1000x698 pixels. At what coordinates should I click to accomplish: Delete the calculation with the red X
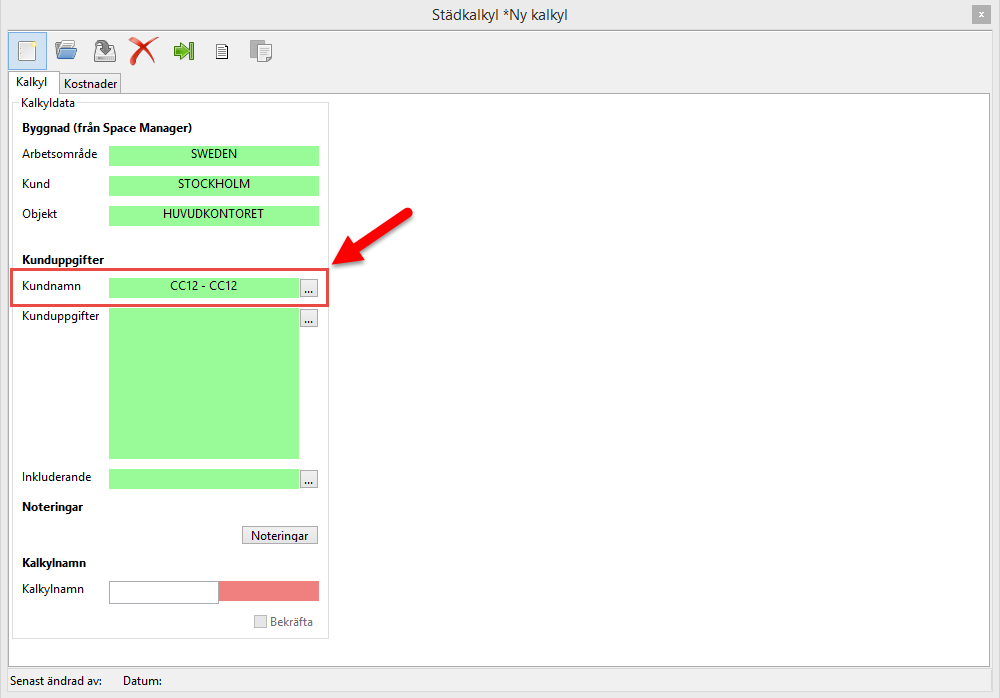[143, 50]
